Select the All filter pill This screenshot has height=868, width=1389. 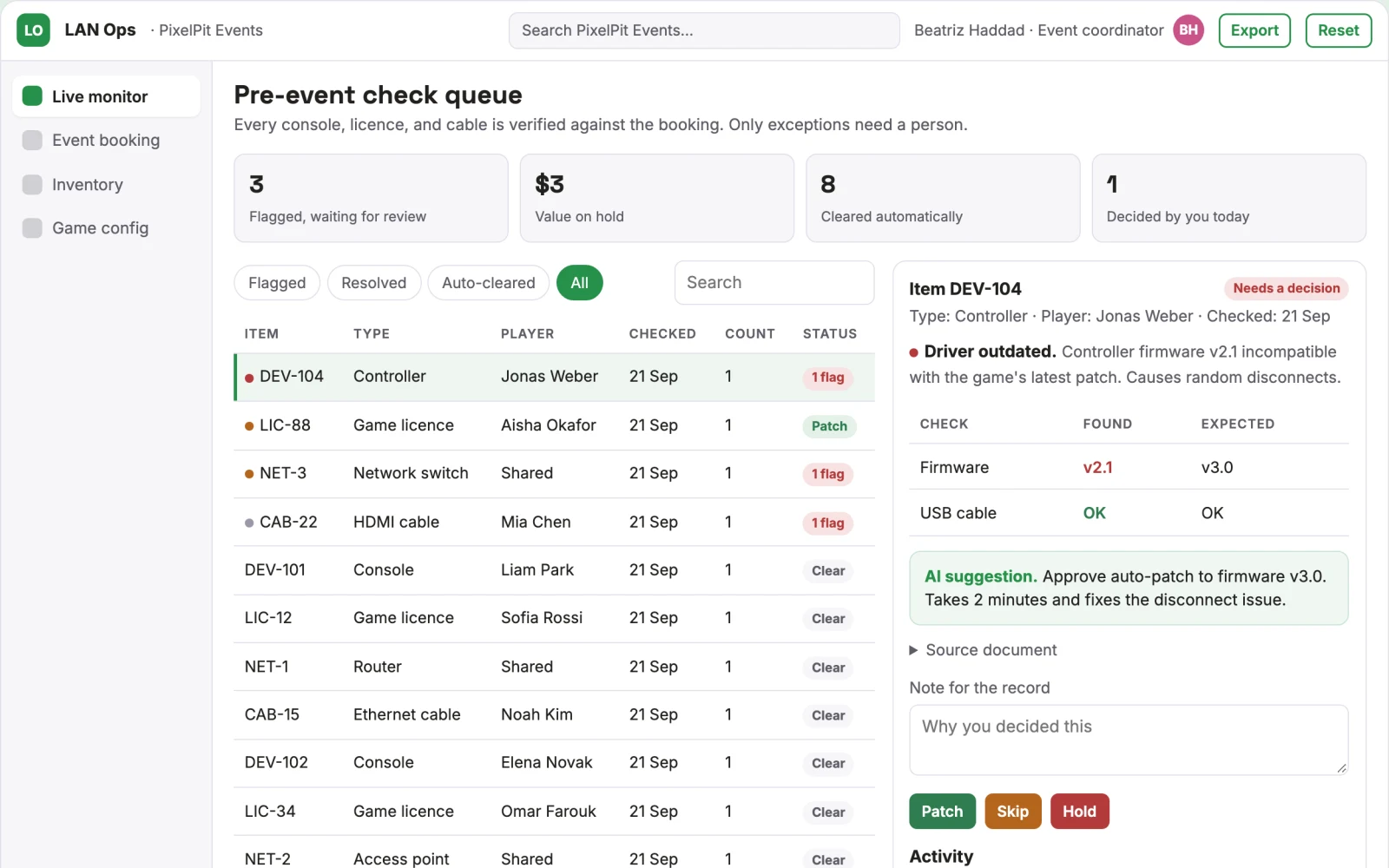(x=580, y=283)
